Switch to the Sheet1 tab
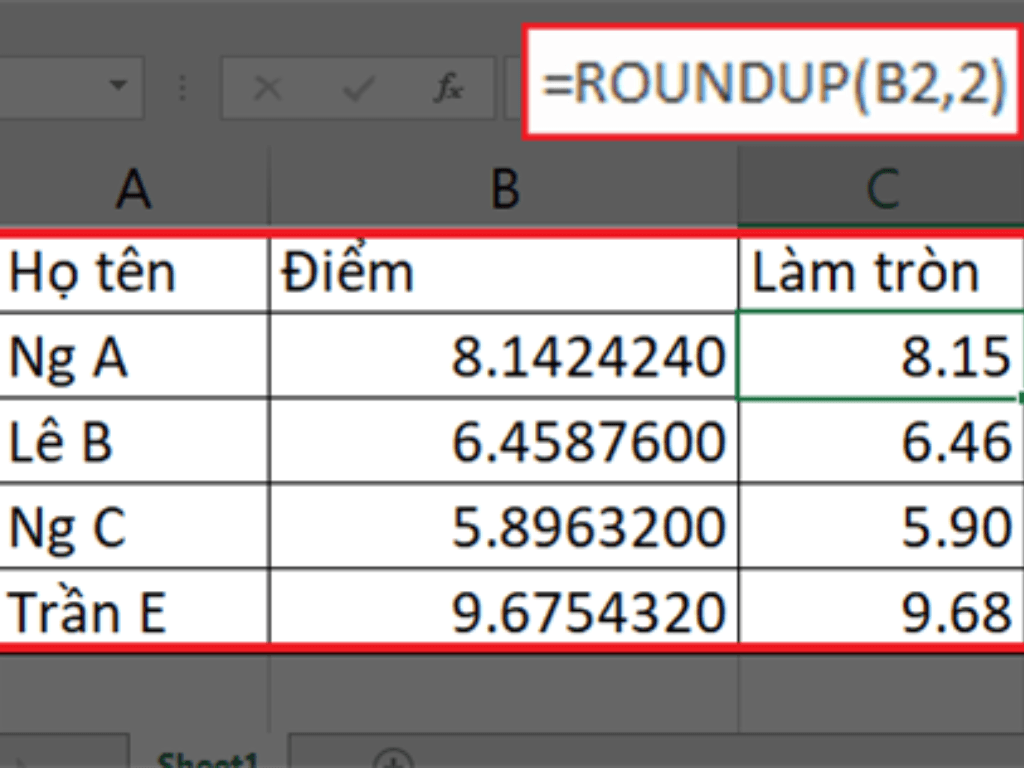The width and height of the screenshot is (1024, 768). point(207,760)
